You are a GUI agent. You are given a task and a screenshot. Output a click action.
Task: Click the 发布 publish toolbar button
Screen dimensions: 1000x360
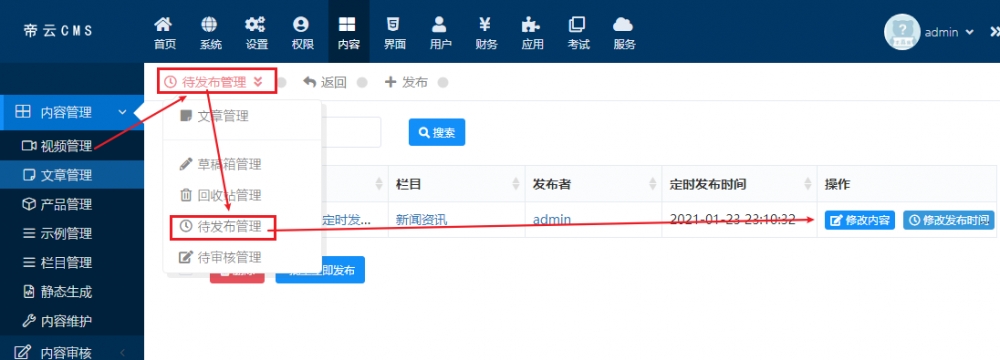[x=406, y=82]
